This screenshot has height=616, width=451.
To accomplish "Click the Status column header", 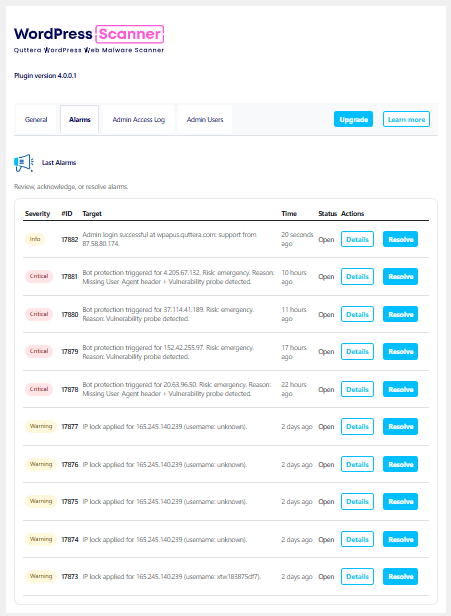I will pos(327,214).
